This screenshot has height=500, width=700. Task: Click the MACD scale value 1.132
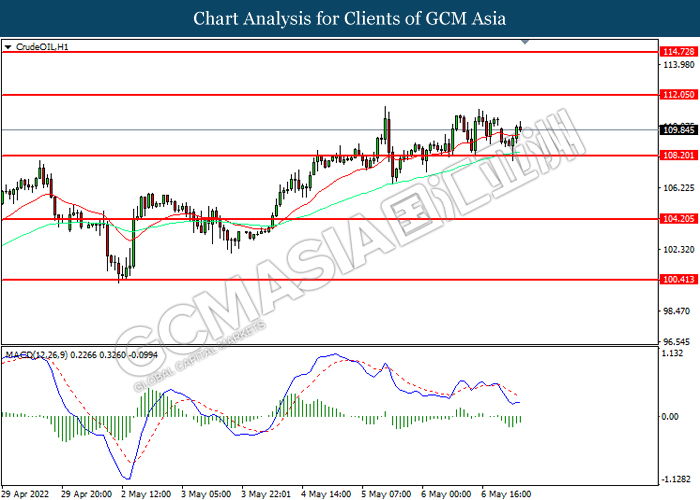coord(672,354)
